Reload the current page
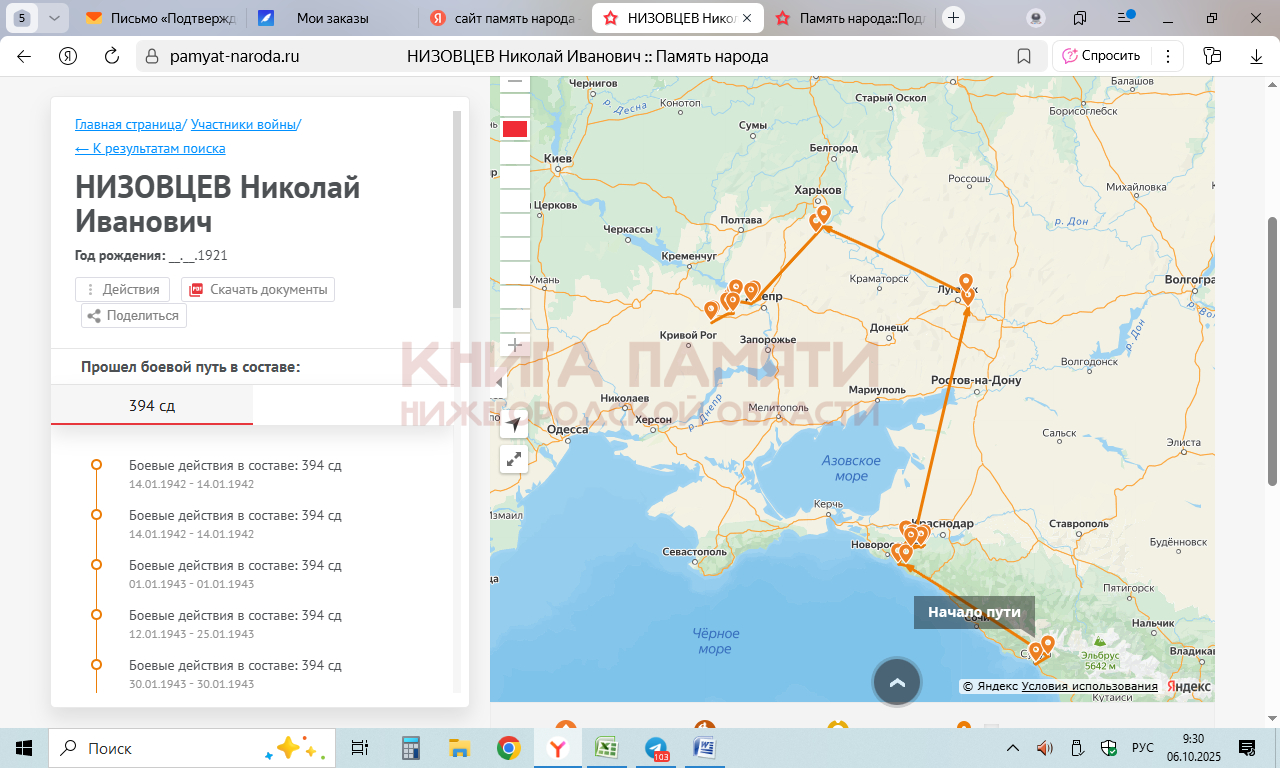This screenshot has width=1280, height=768. click(x=112, y=56)
